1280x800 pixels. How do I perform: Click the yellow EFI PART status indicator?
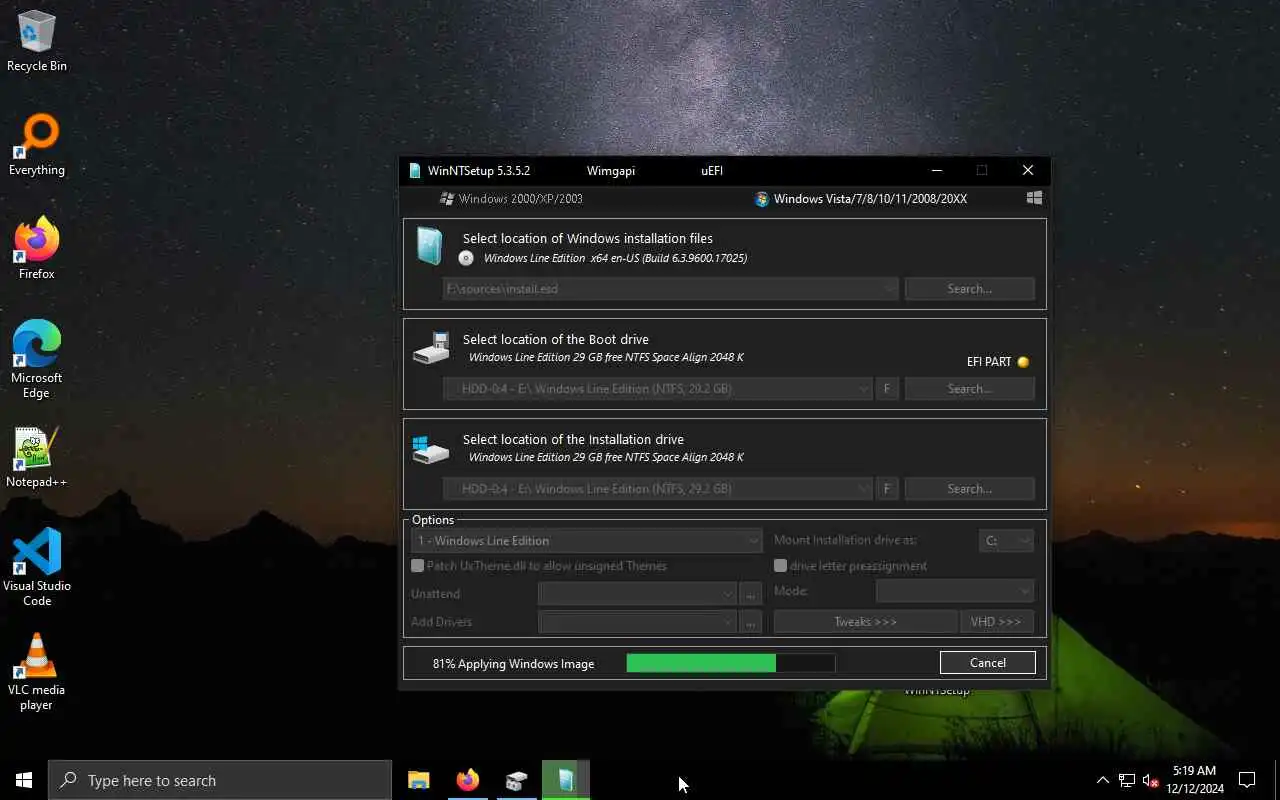(x=1023, y=362)
